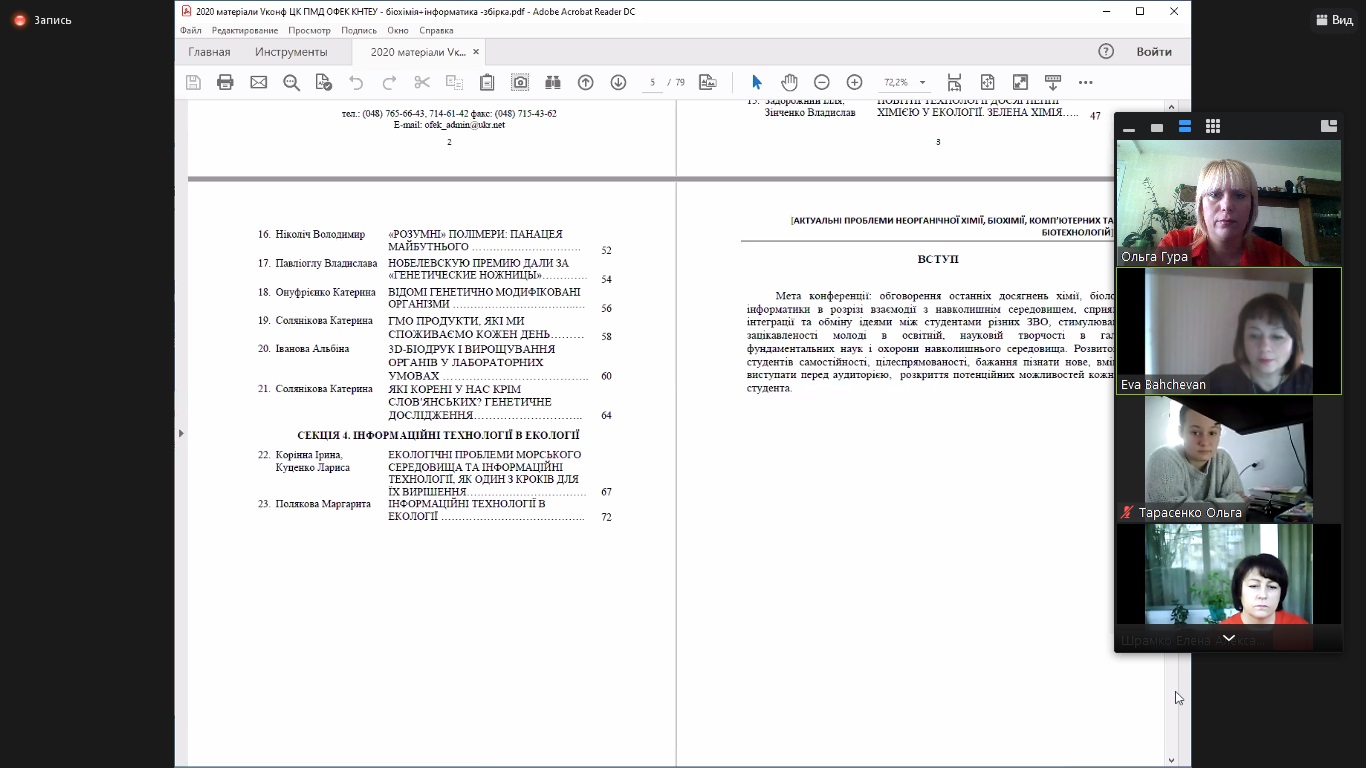Open the Подпись menu
The image size is (1366, 768).
[359, 30]
